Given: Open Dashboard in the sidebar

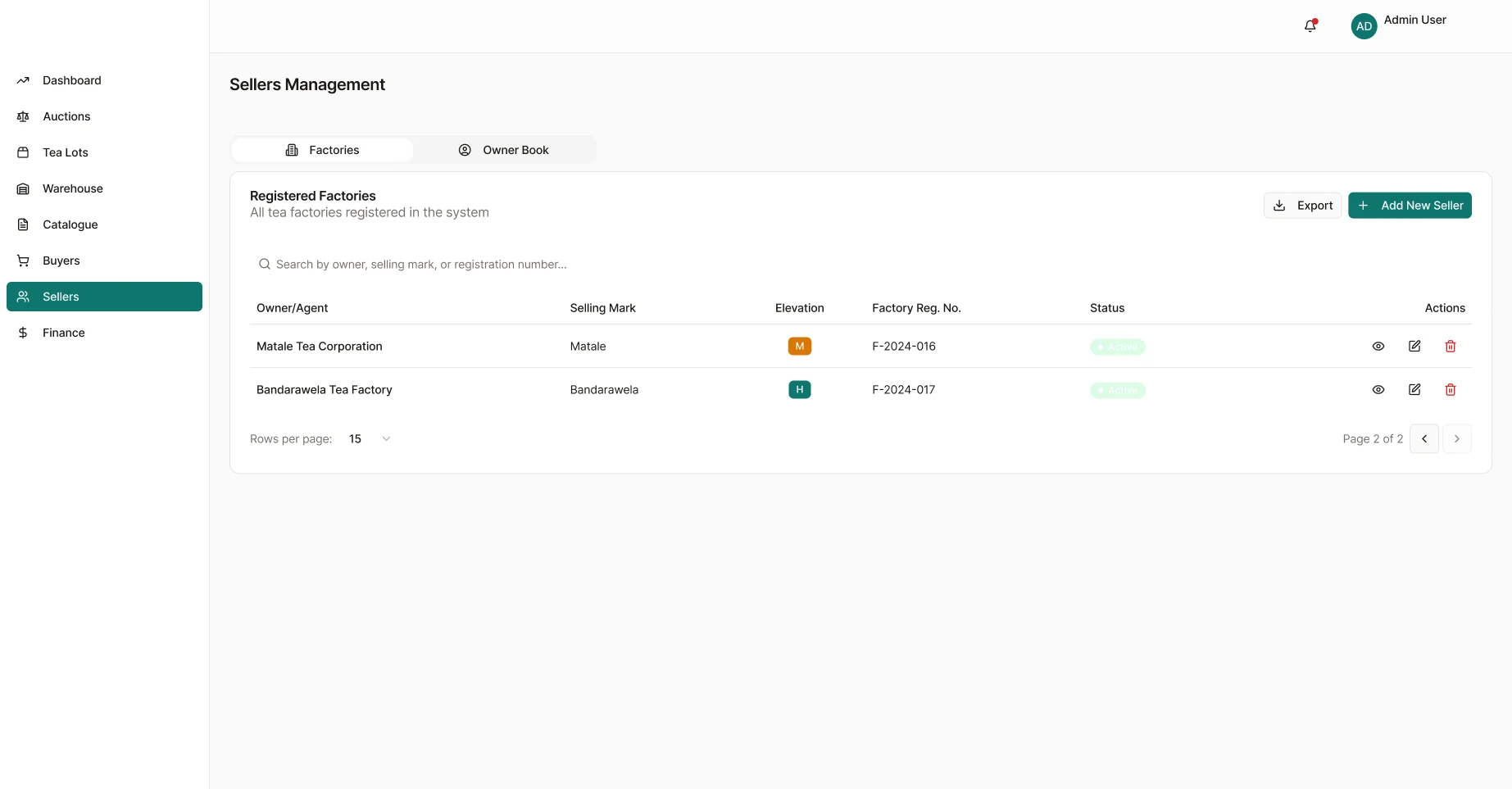Looking at the screenshot, I should (x=104, y=80).
